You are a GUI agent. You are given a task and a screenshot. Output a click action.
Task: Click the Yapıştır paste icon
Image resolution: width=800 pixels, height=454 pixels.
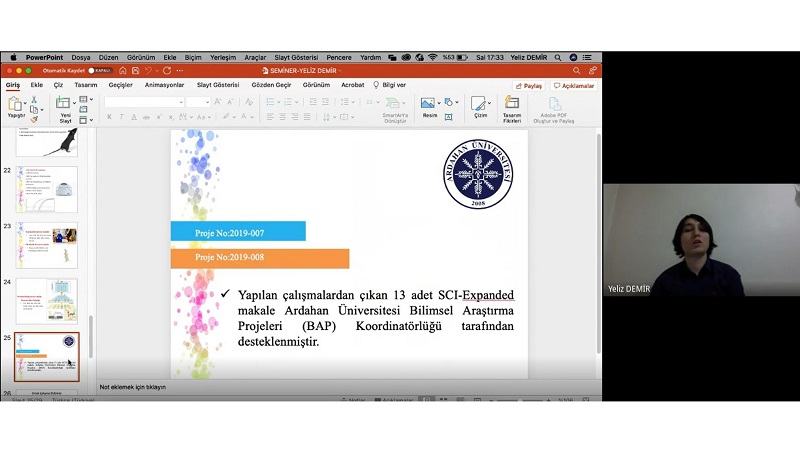15,104
